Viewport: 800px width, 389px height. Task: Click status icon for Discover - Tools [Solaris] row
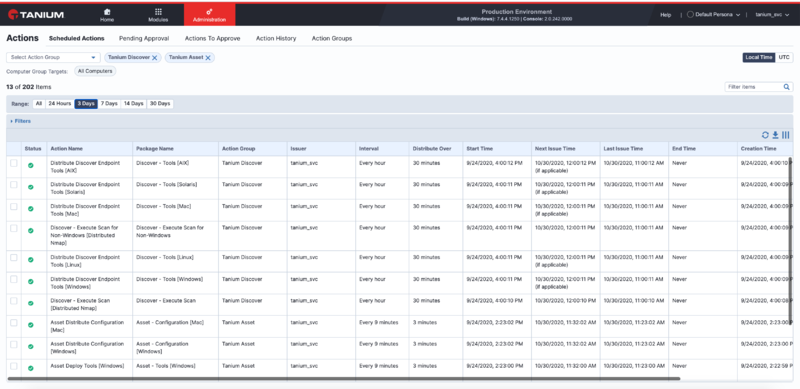31,187
